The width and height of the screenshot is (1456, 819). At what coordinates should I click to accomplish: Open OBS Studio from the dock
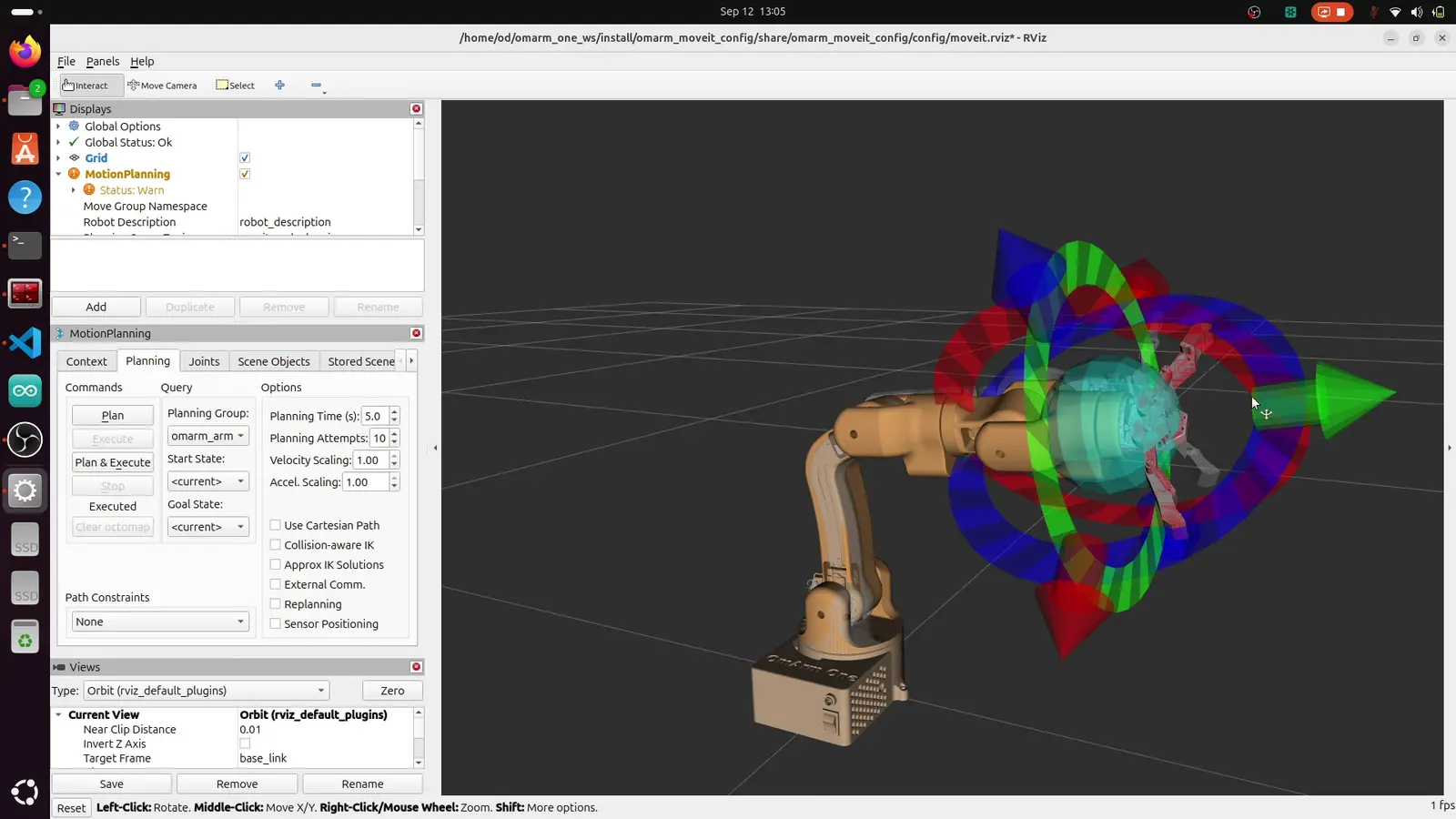[25, 440]
